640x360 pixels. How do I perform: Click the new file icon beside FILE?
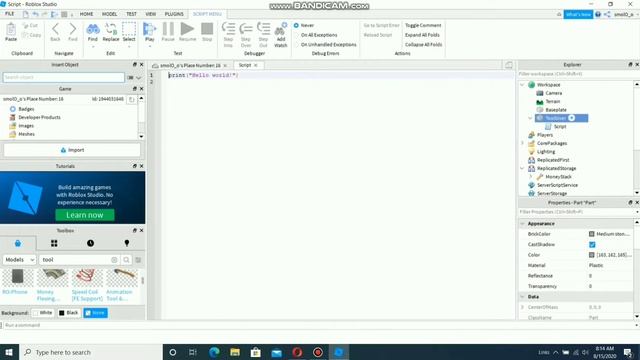tap(25, 14)
